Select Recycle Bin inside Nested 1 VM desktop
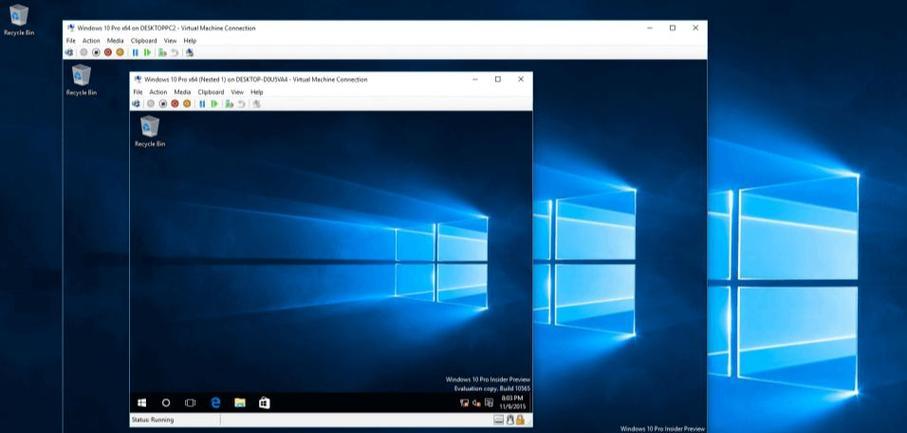This screenshot has height=433, width=907. coord(150,131)
